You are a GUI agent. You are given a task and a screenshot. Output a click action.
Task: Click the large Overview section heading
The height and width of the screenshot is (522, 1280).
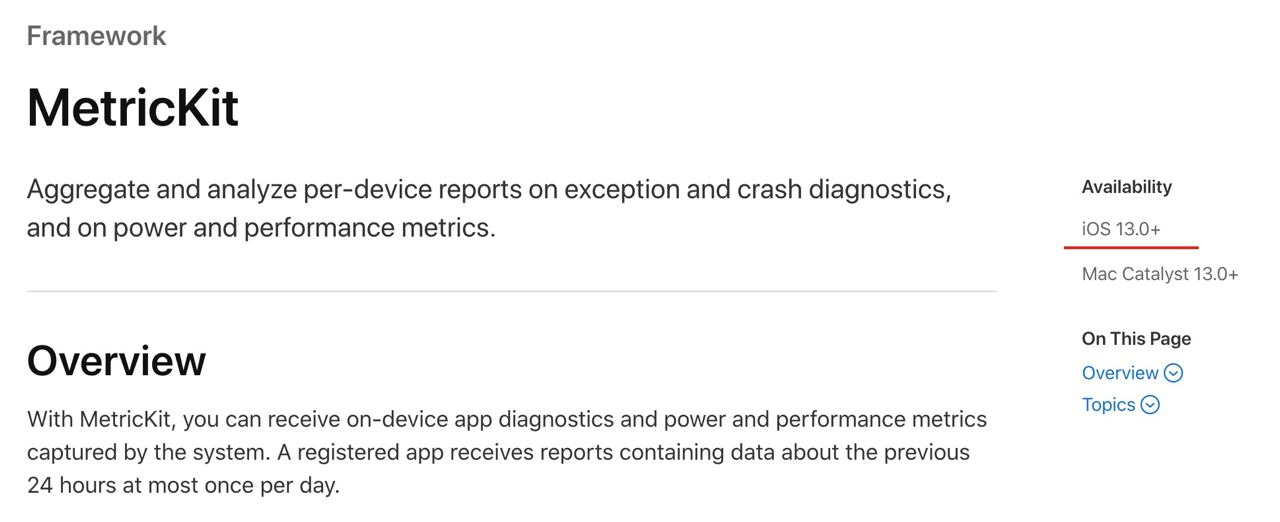(x=116, y=361)
